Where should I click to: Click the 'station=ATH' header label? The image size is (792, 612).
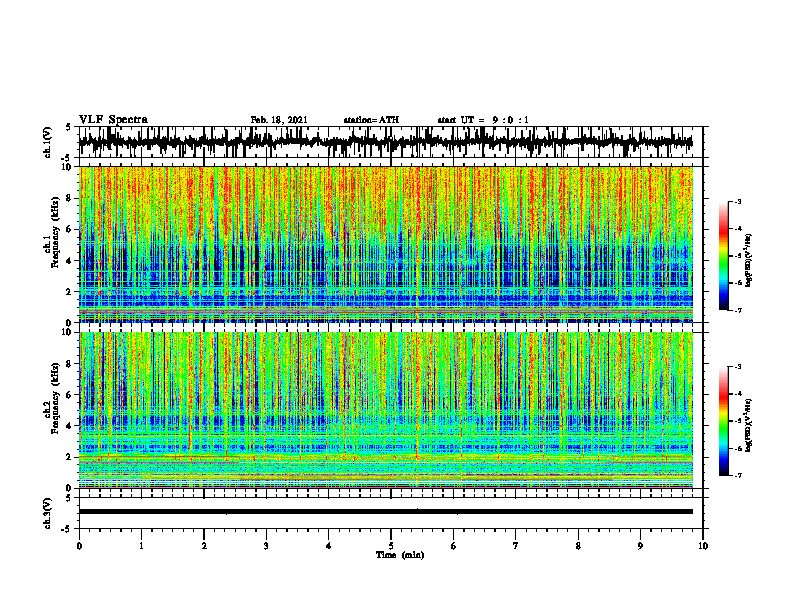click(371, 120)
